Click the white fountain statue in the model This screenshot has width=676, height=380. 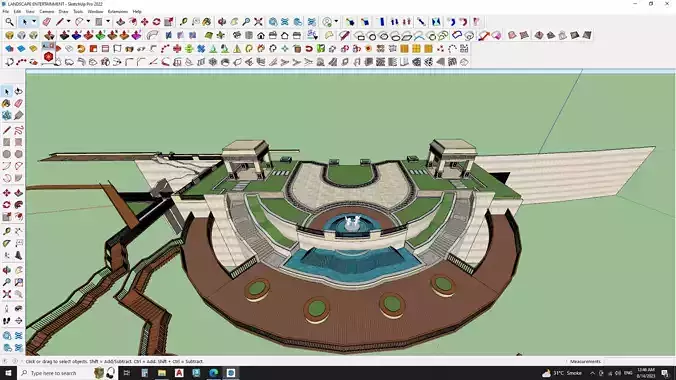pos(352,223)
